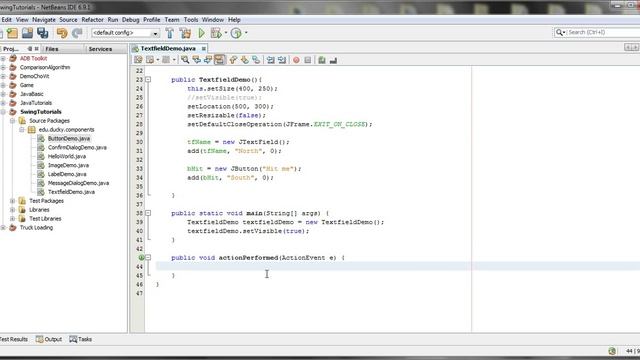Open the Navigate menu
640x360 pixels.
44,20
